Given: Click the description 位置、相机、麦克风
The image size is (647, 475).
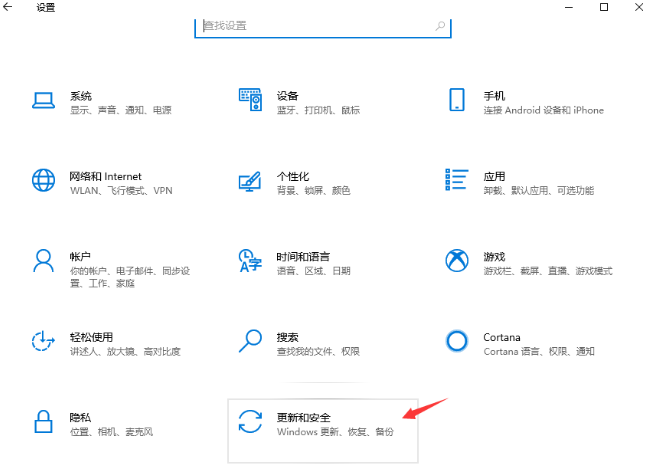Looking at the screenshot, I should coord(111,432).
